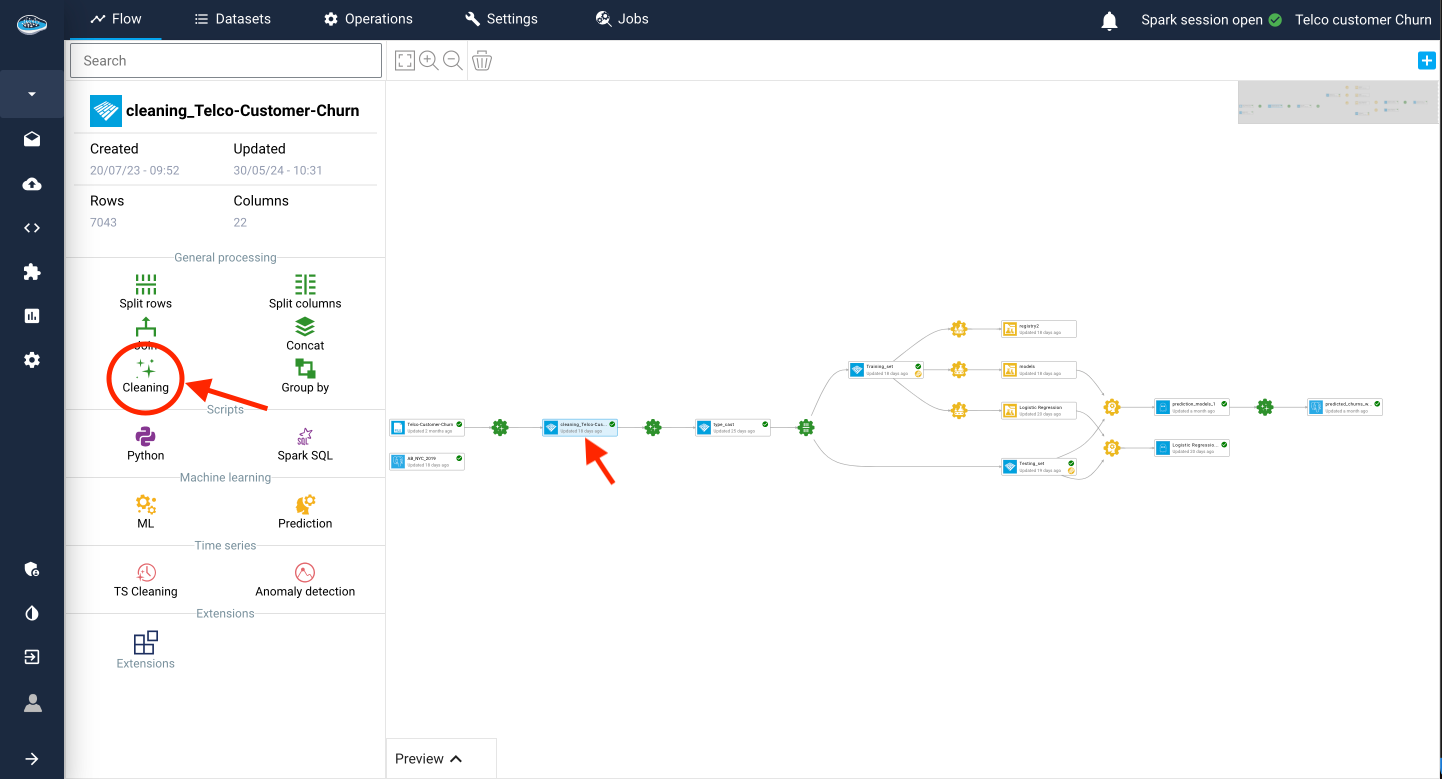Click the blue plus button
This screenshot has height=779, width=1442.
[1427, 61]
